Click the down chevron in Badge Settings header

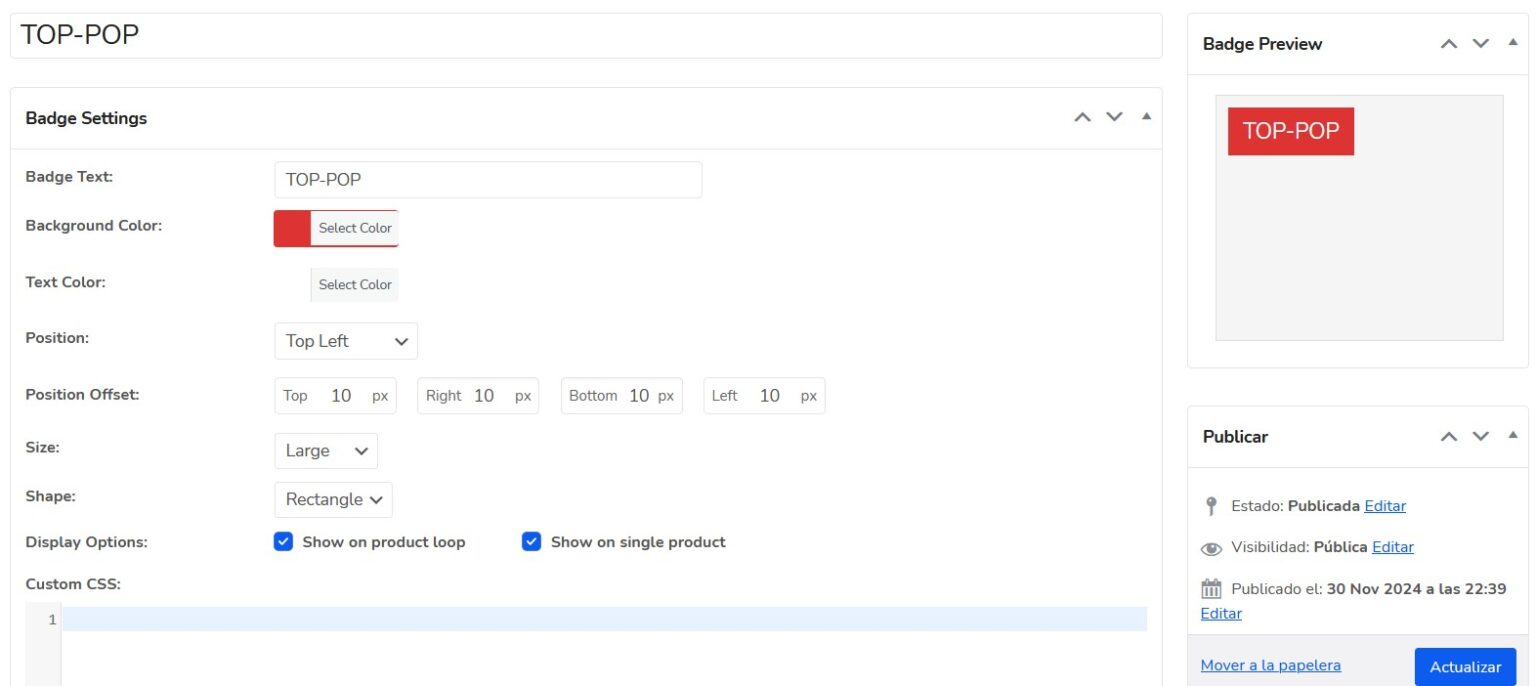1114,117
